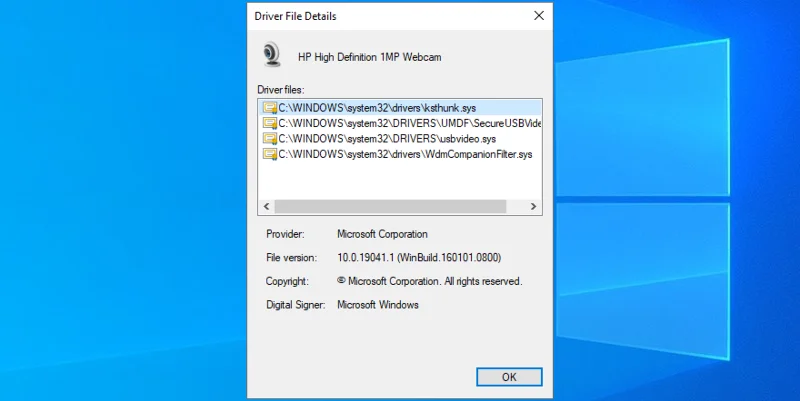Click the Copyright: label

287,281
